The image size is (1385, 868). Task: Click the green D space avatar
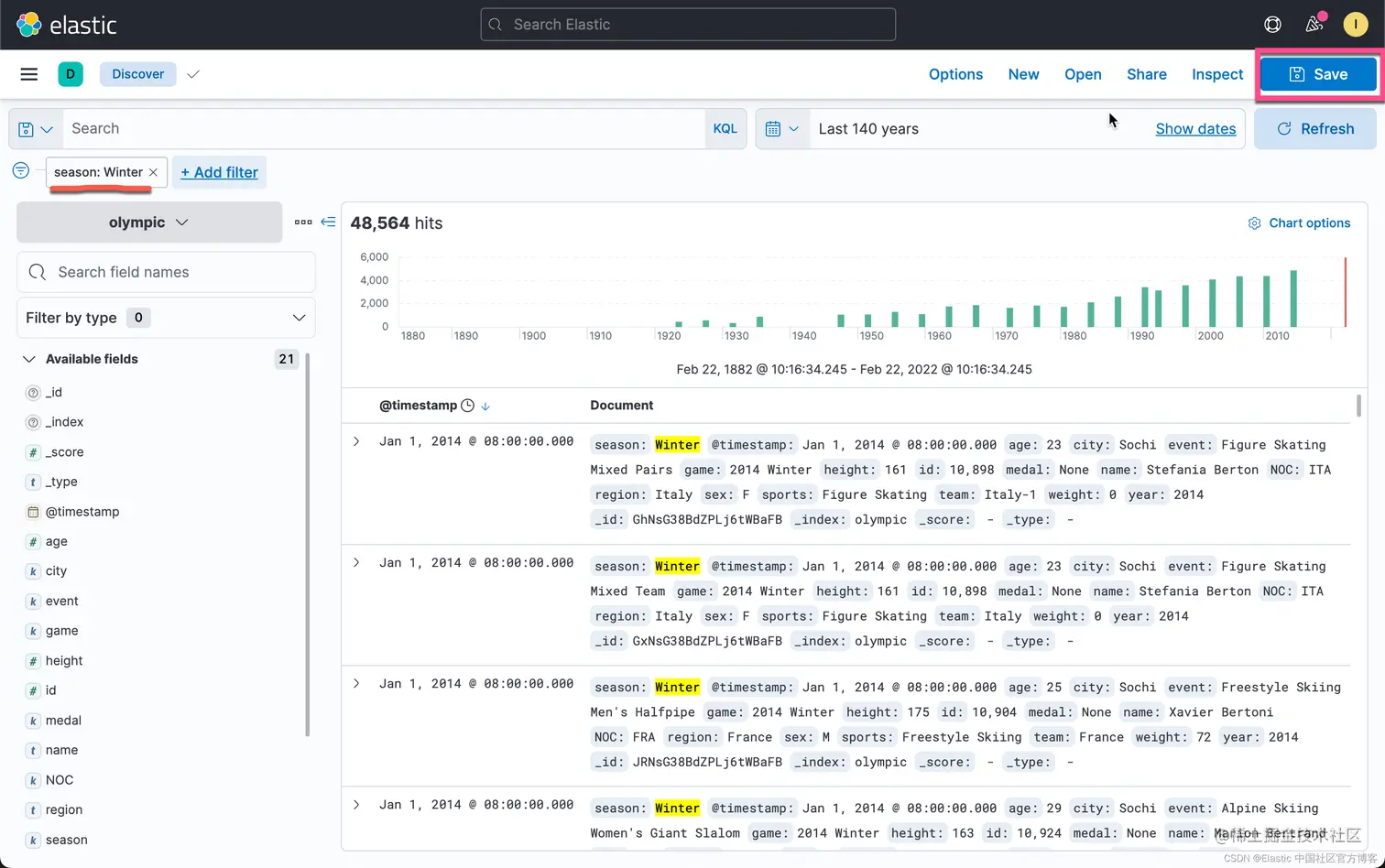71,74
